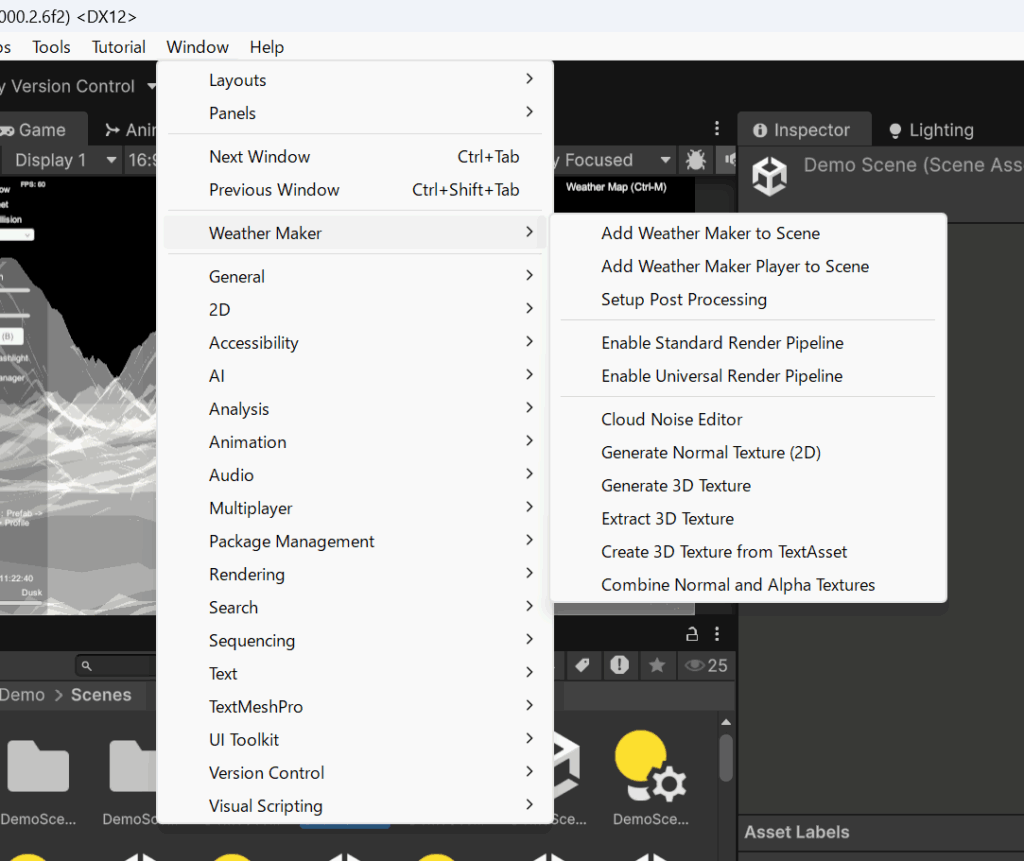The image size is (1024, 861).
Task: Open the three-dot menu above Project panel
Action: (x=717, y=634)
